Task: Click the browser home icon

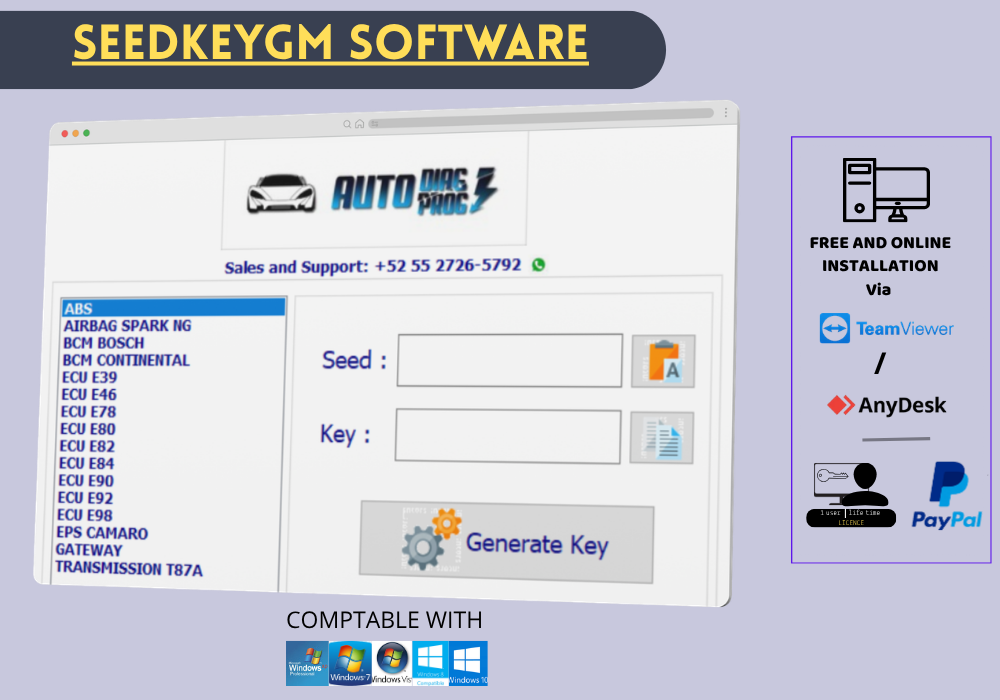Action: [x=359, y=124]
